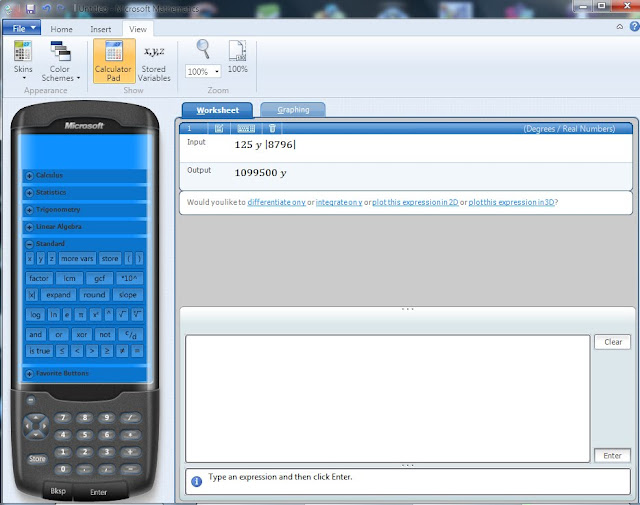Click the 'slope' button
The width and height of the screenshot is (640, 505).
click(128, 295)
